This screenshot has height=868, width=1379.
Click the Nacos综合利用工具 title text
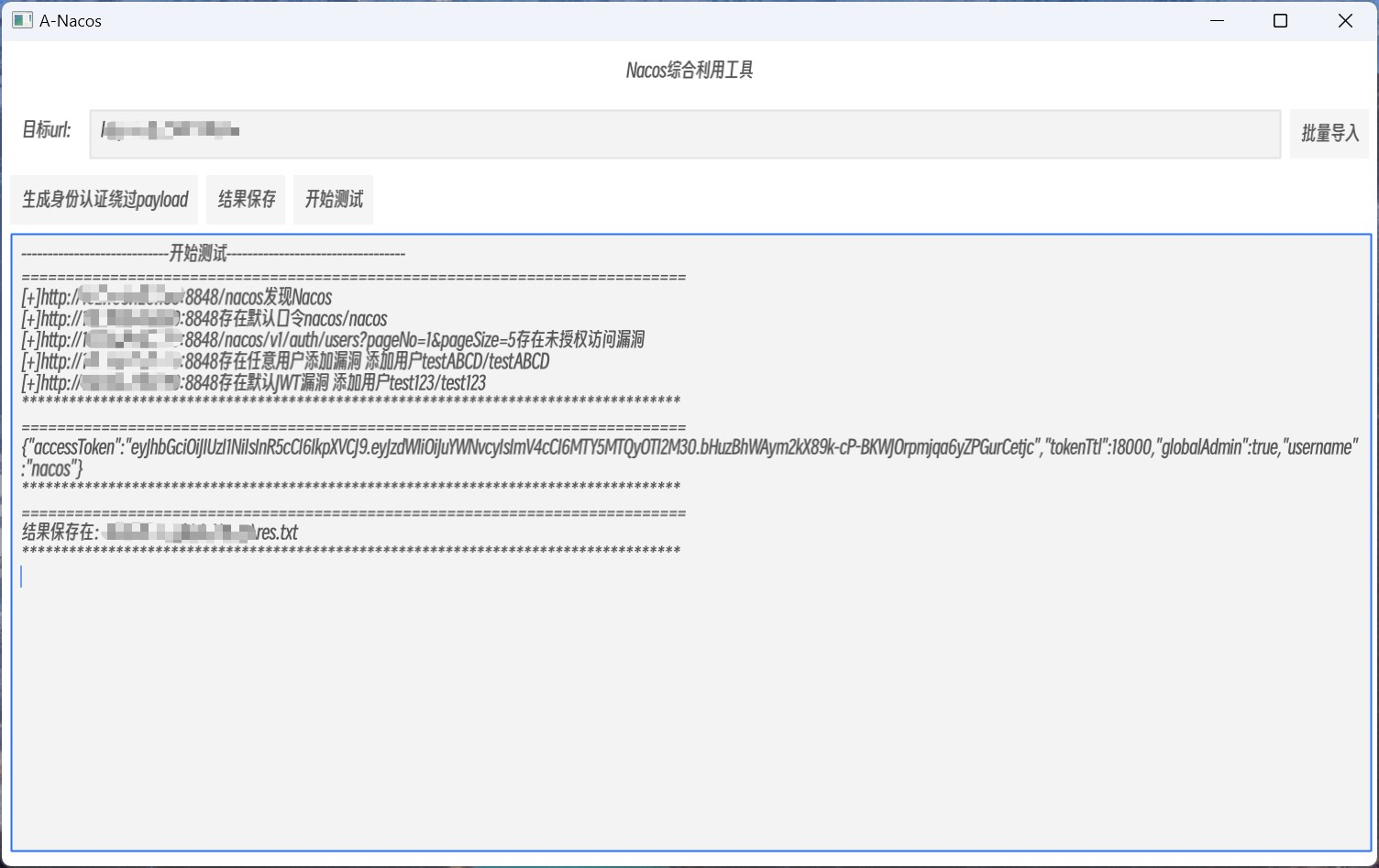[x=689, y=71]
